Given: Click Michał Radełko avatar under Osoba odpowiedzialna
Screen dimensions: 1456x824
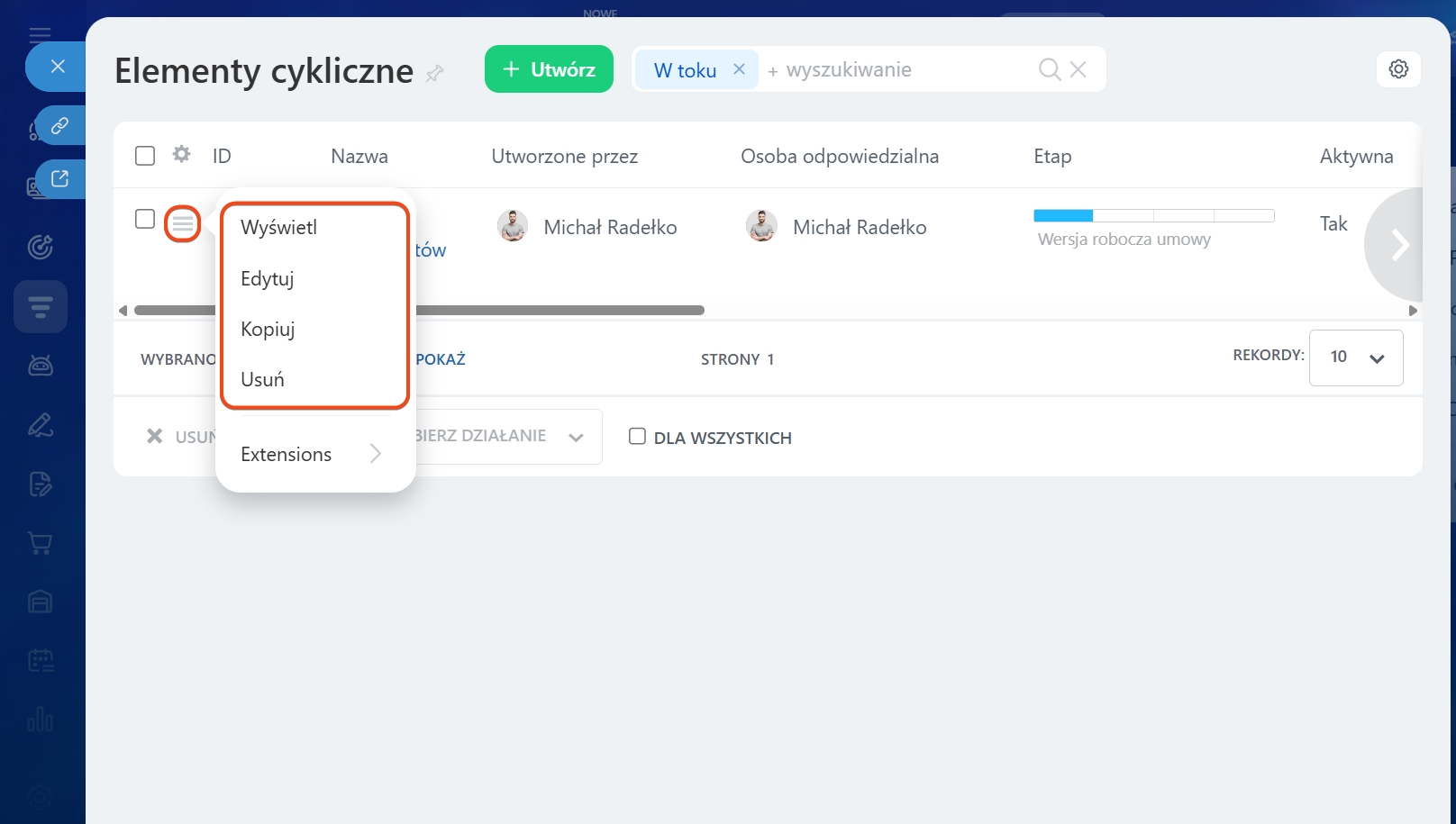Looking at the screenshot, I should 761,225.
